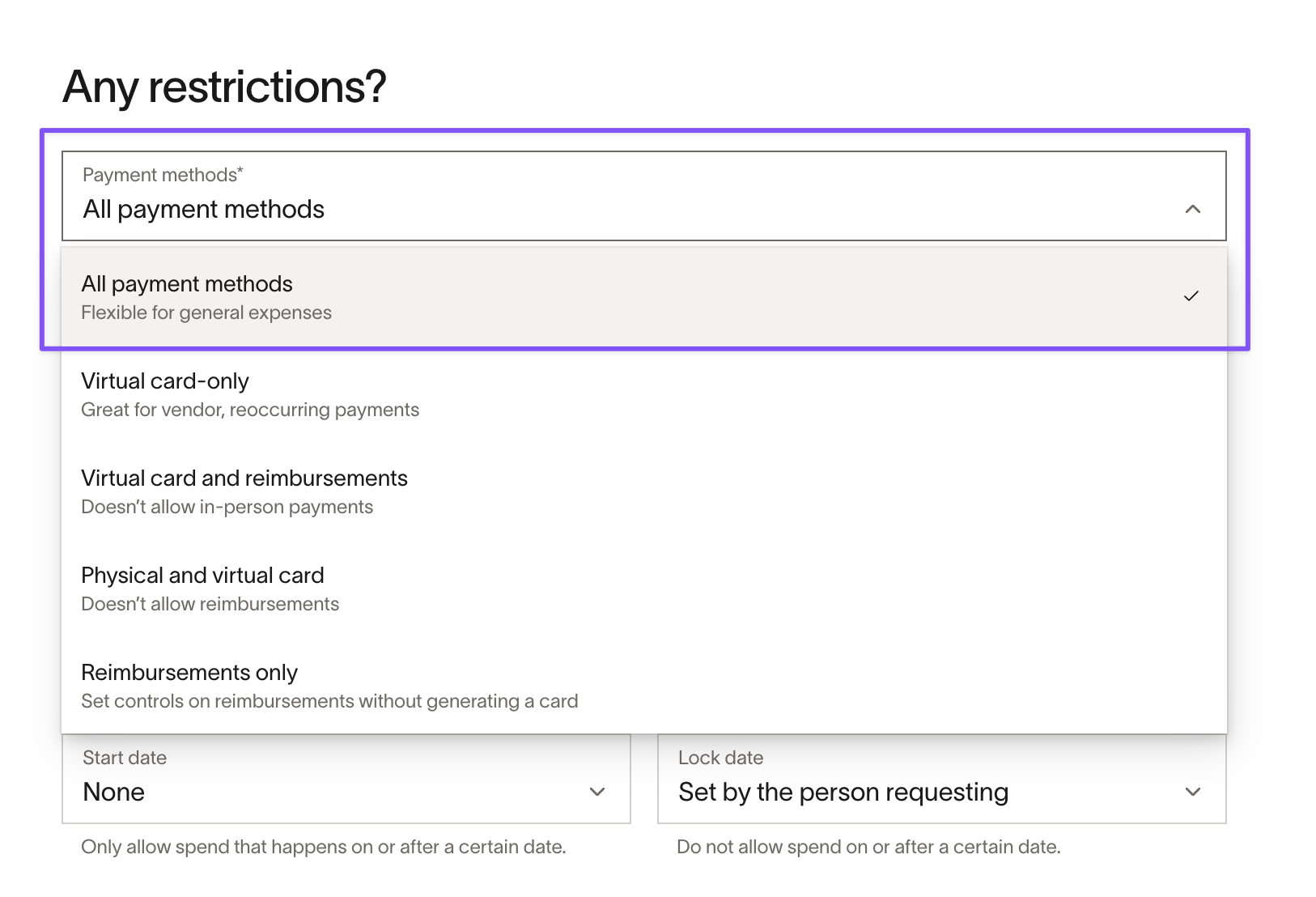This screenshot has width=1316, height=897.
Task: Click 'Doesn't allow reimbursements' description
Action: click(210, 604)
